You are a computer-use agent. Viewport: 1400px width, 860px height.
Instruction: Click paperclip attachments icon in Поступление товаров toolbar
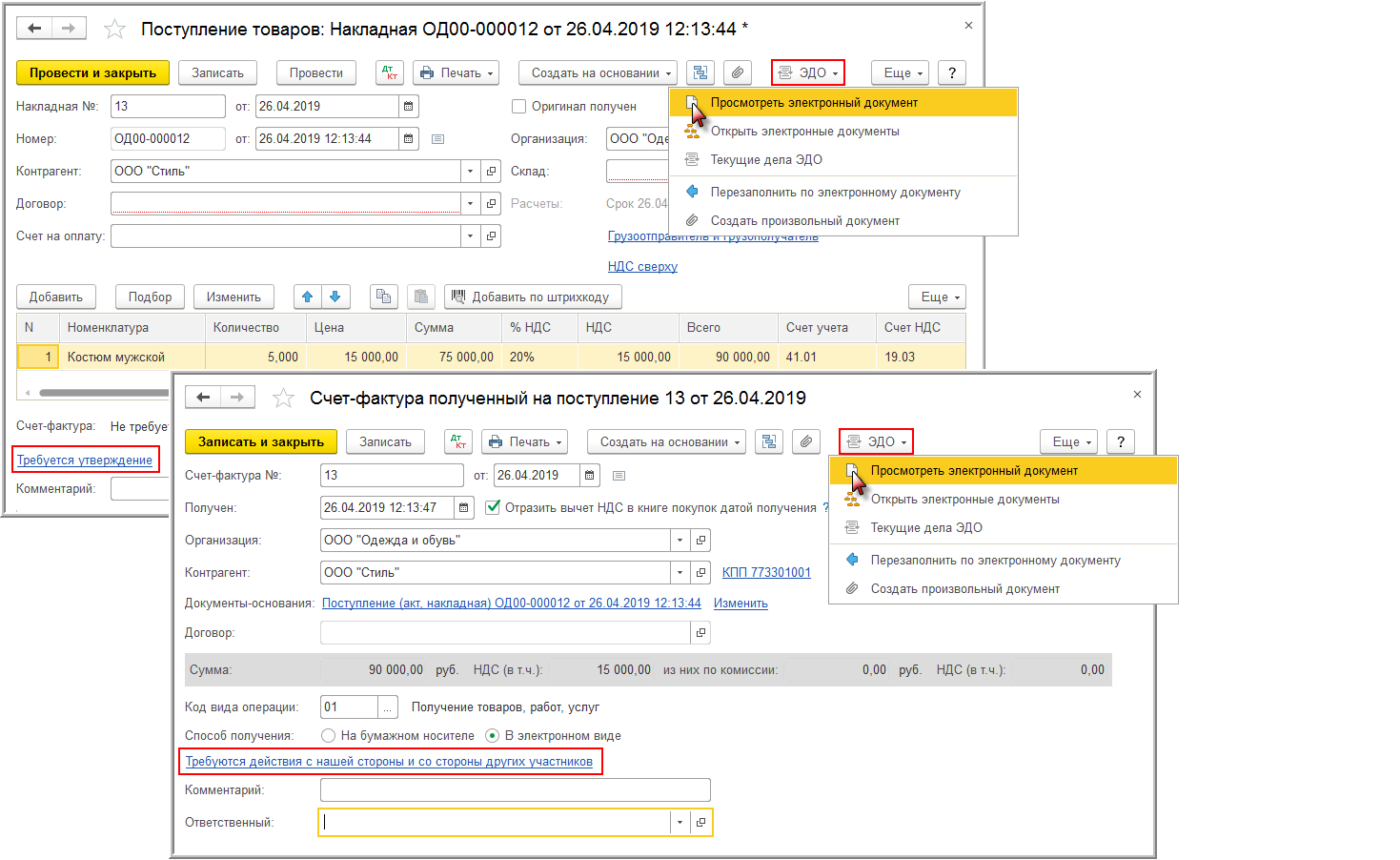(738, 72)
